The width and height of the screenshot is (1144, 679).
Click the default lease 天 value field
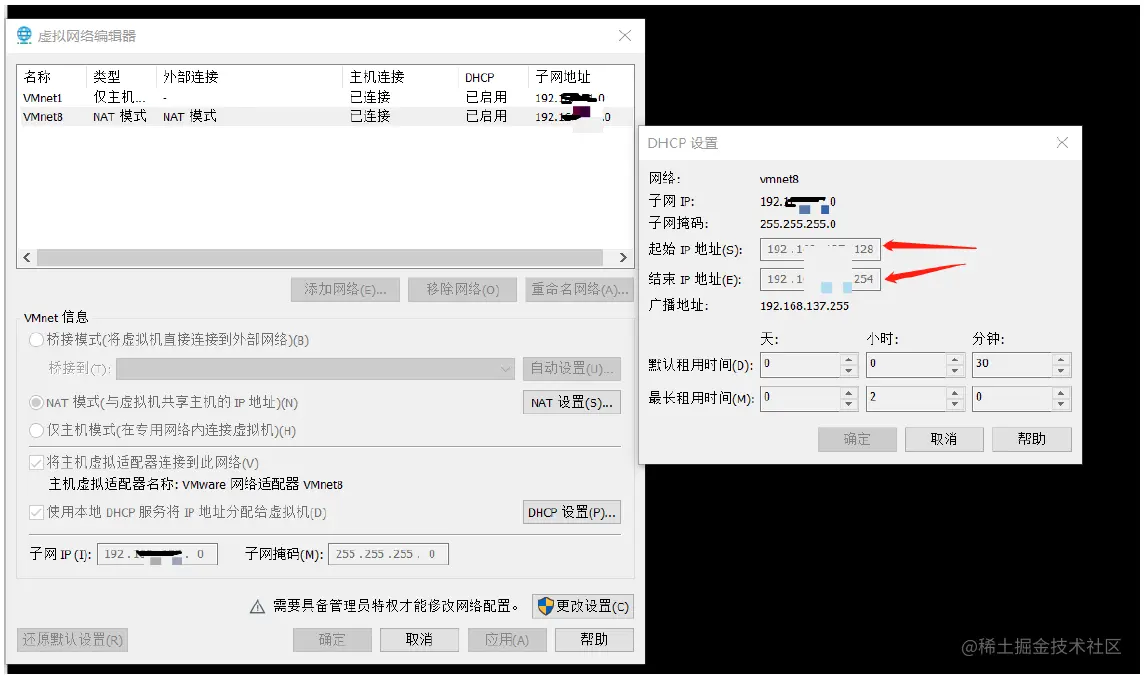click(800, 365)
